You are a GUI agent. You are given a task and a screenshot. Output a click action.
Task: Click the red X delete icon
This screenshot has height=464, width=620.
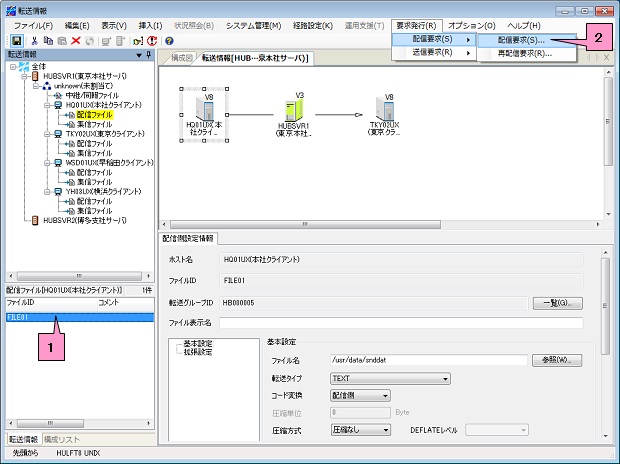pyautogui.click(x=75, y=40)
